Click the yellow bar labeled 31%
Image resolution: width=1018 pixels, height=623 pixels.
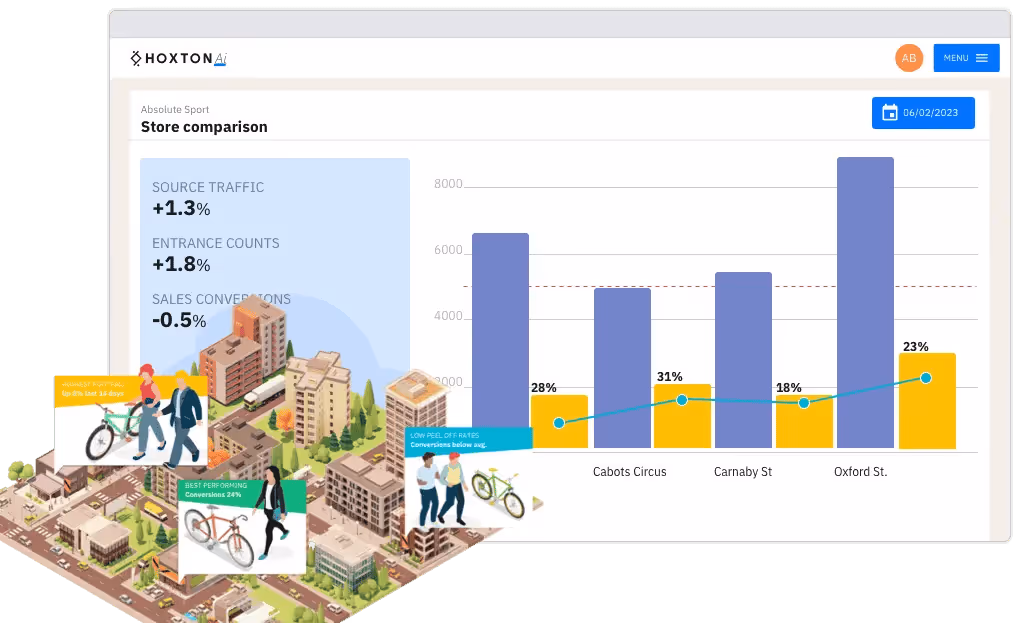(682, 416)
